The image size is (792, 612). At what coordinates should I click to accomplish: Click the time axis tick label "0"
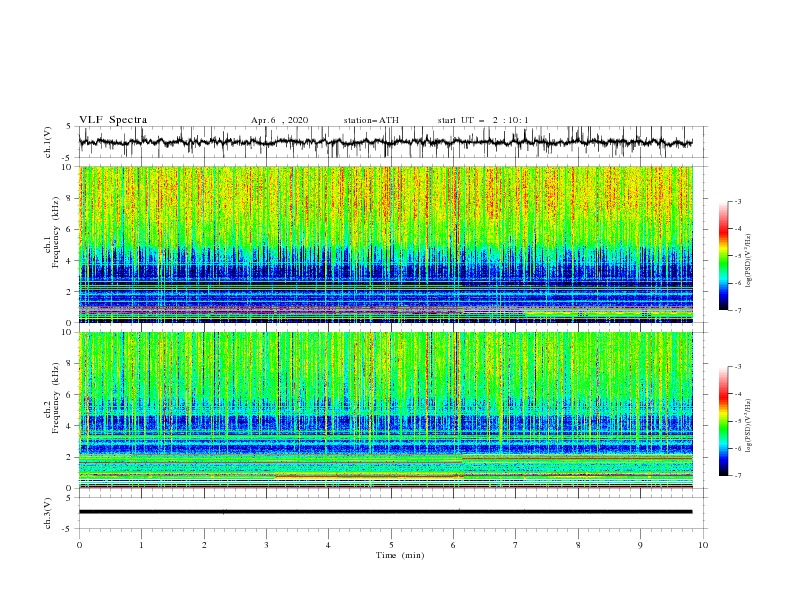79,545
